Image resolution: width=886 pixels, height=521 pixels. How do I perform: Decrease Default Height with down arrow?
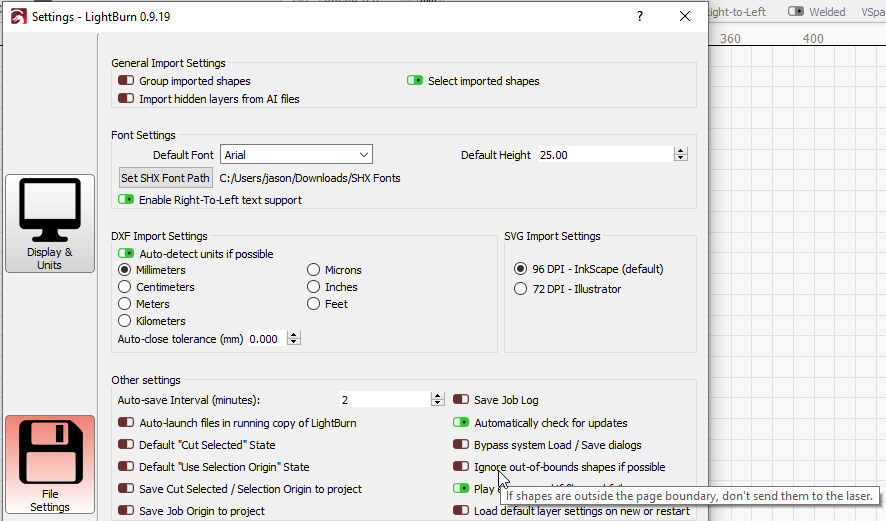(x=681, y=158)
